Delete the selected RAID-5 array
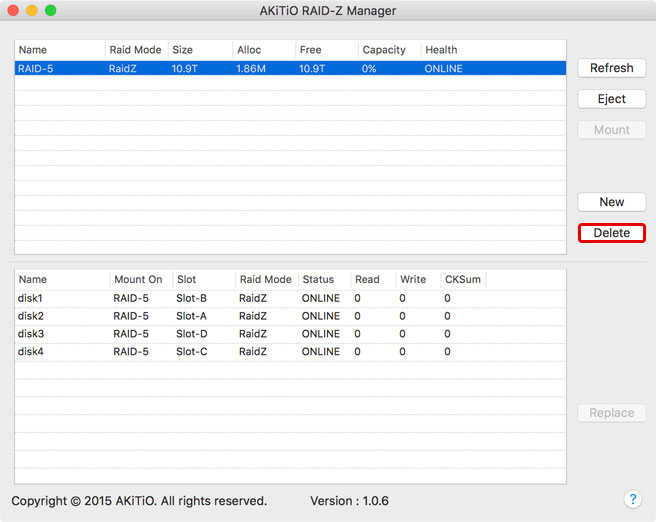The height and width of the screenshot is (522, 656). [611, 233]
